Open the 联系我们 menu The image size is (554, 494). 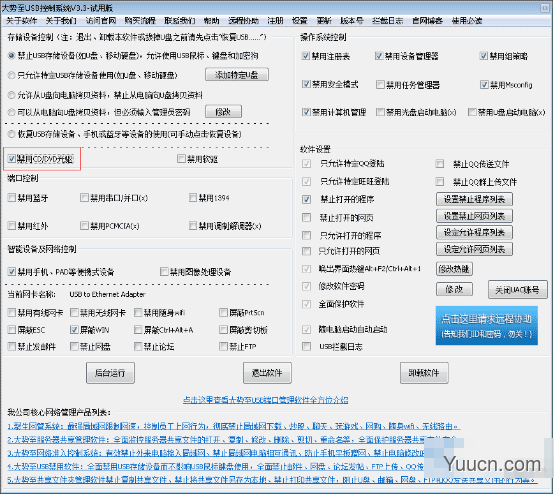(180, 20)
